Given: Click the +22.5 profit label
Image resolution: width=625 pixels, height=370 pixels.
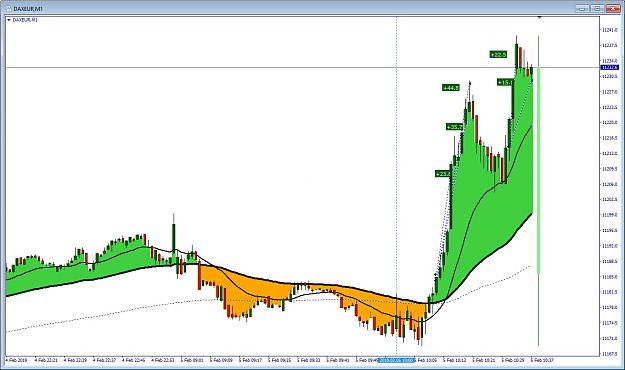Looking at the screenshot, I should (x=498, y=55).
